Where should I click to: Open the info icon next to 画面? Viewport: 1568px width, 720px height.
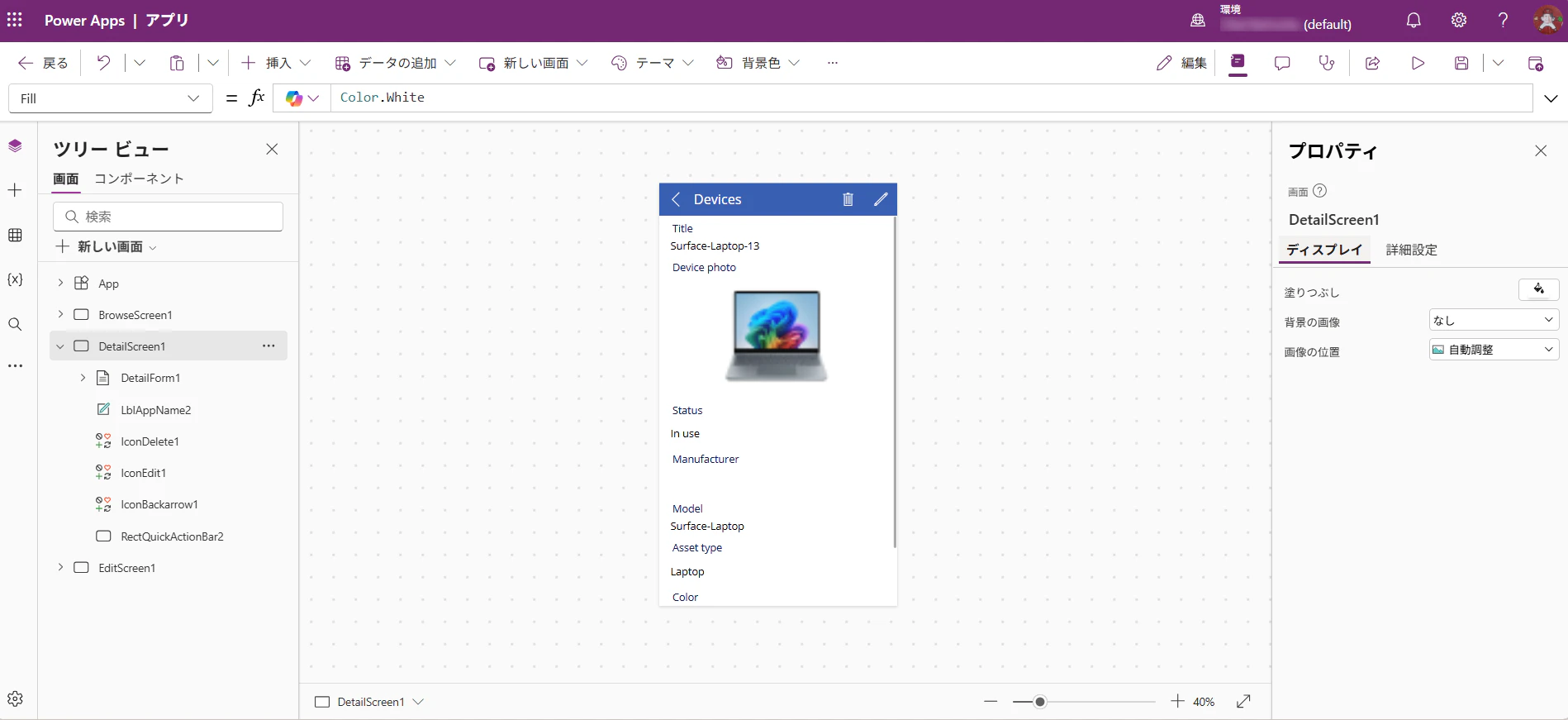point(1320,191)
